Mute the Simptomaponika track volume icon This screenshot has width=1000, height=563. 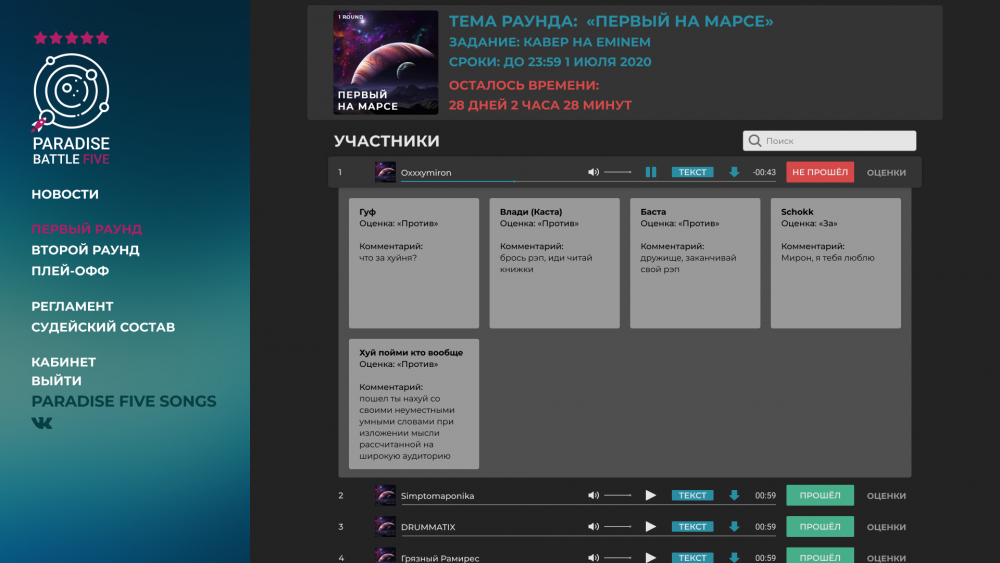click(x=593, y=495)
